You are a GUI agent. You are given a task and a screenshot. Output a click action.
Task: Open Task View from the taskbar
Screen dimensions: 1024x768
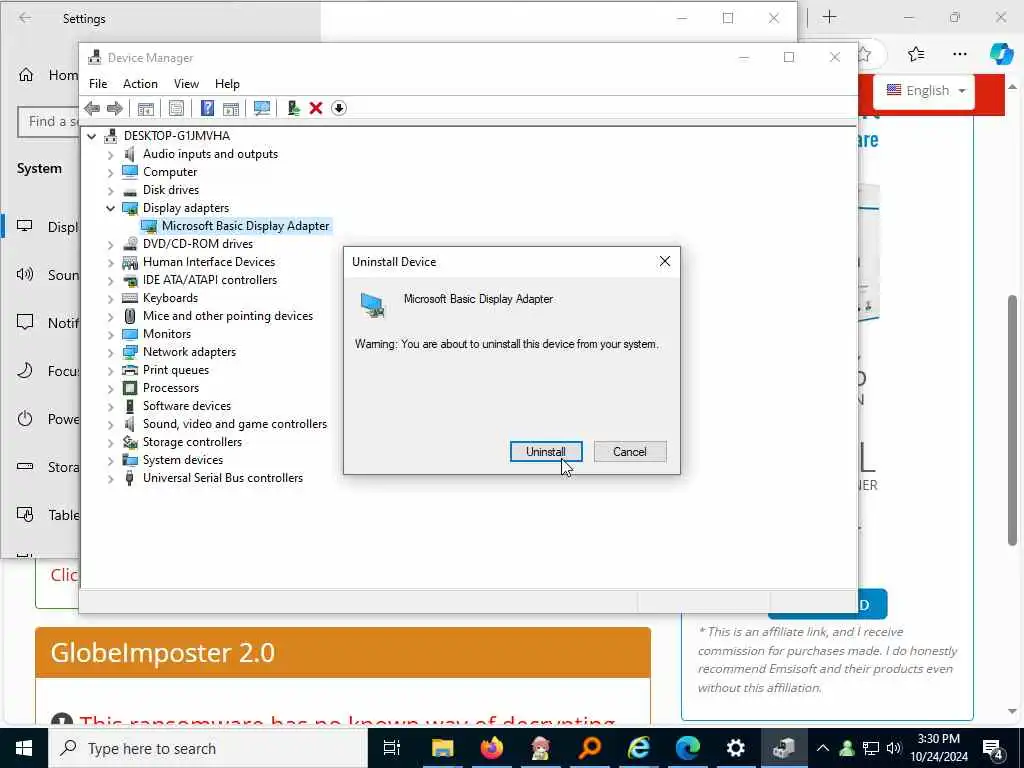[x=392, y=748]
